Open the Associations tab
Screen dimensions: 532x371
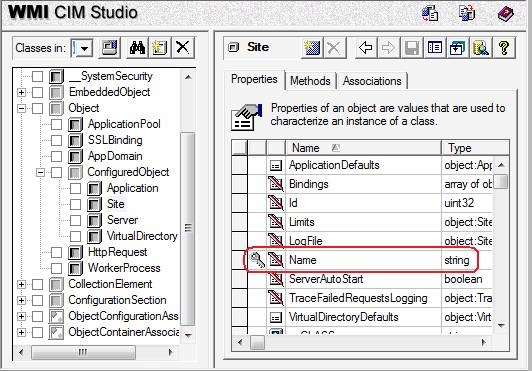tap(372, 81)
